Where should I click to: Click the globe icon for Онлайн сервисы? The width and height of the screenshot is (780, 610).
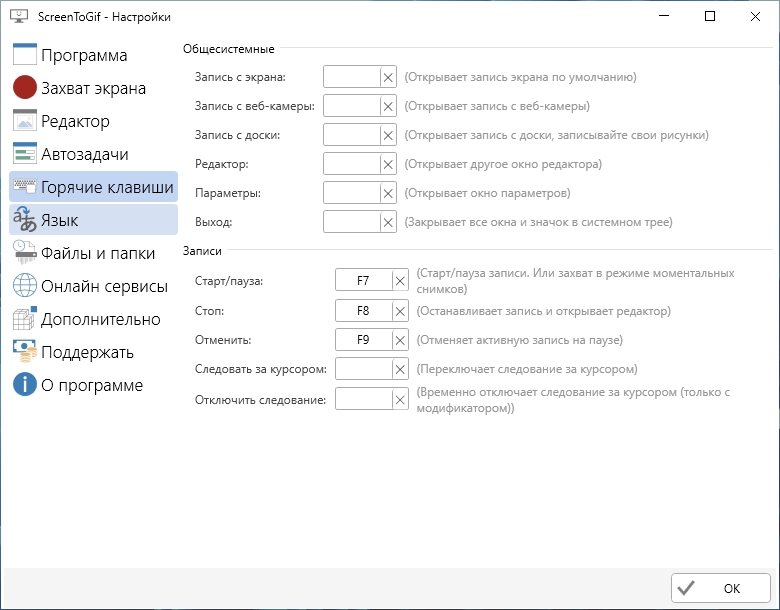[24, 286]
